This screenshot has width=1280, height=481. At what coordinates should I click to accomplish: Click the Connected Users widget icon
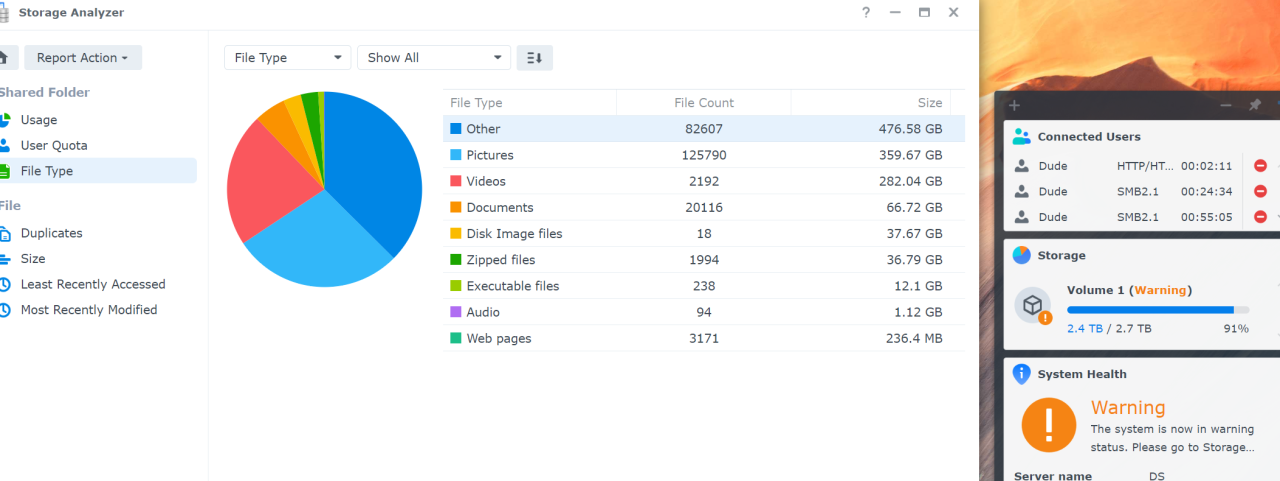(1021, 137)
